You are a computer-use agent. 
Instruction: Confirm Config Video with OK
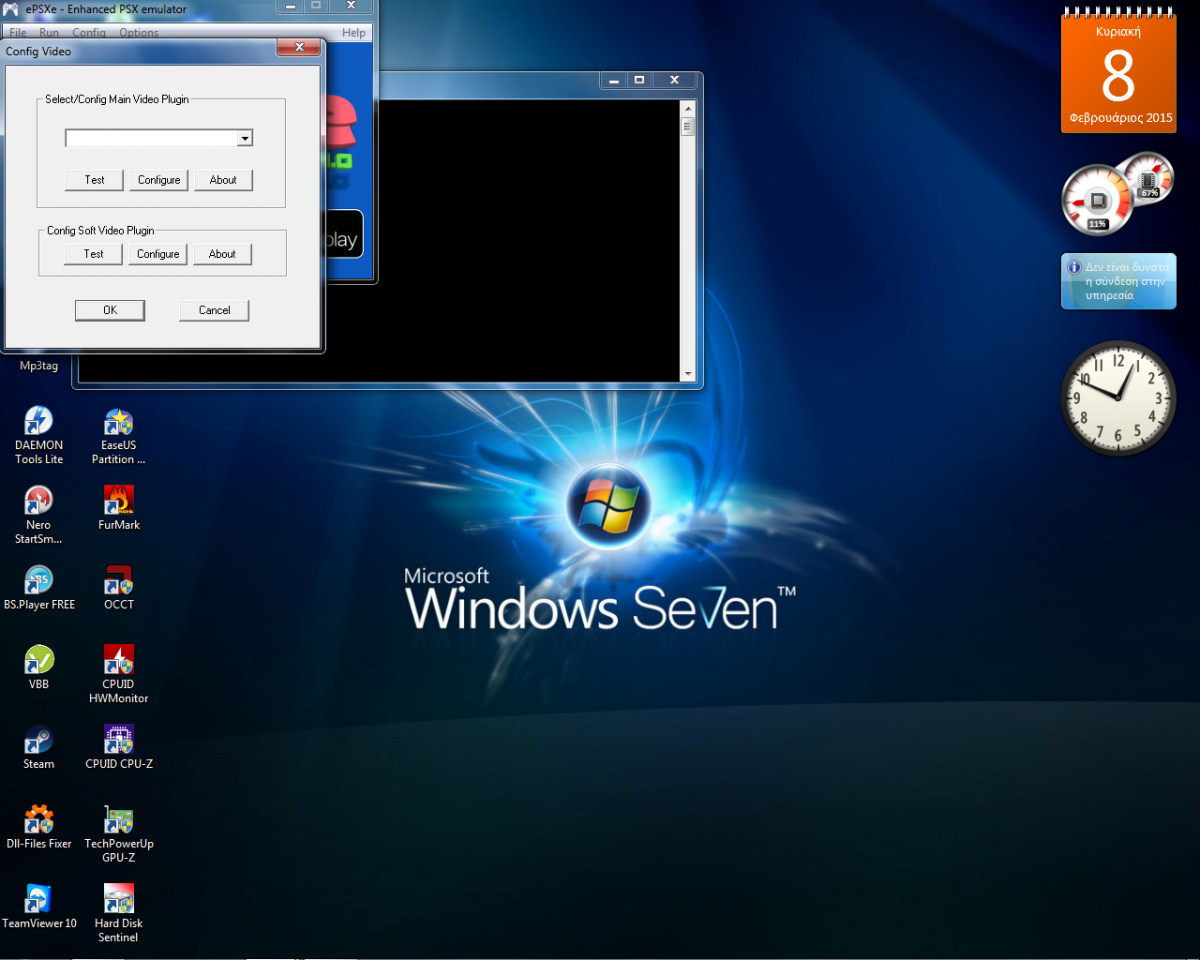pyautogui.click(x=110, y=310)
